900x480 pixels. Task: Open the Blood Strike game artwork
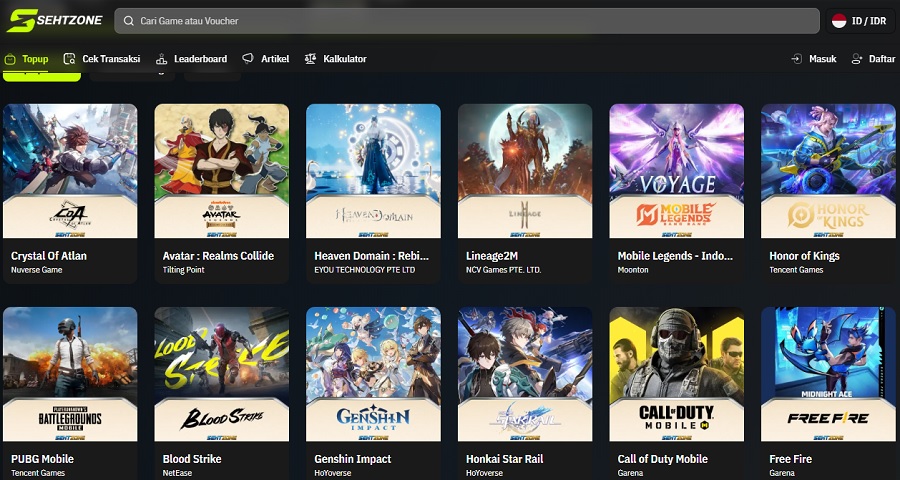pos(222,374)
